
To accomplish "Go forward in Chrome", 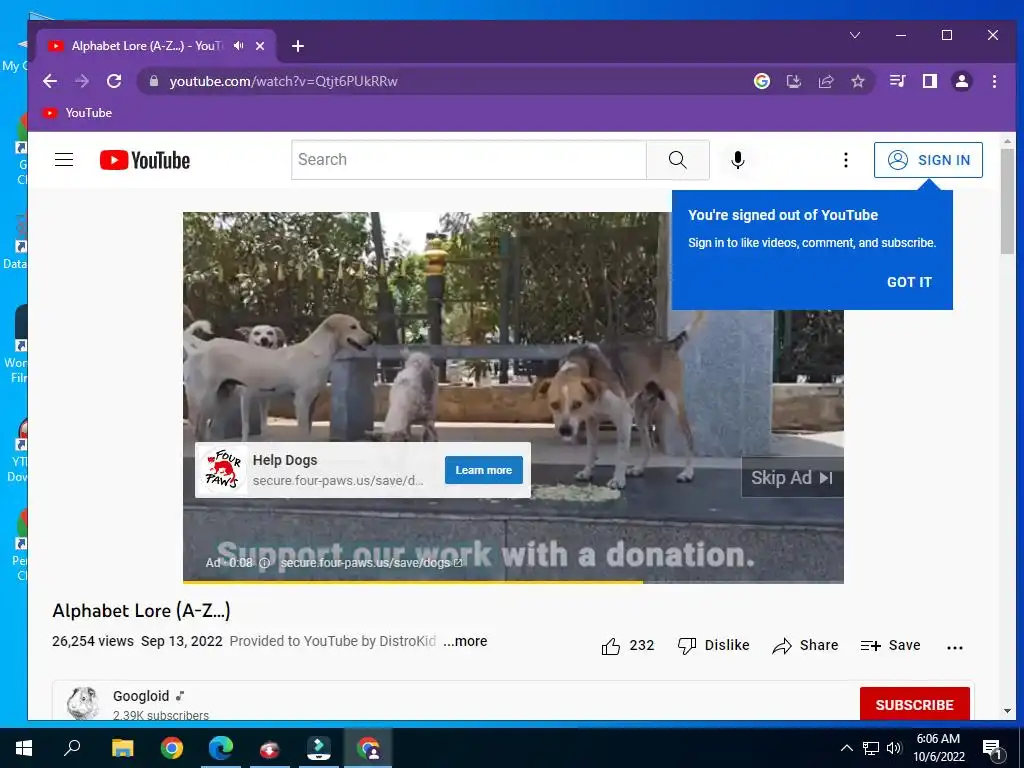I will (82, 81).
